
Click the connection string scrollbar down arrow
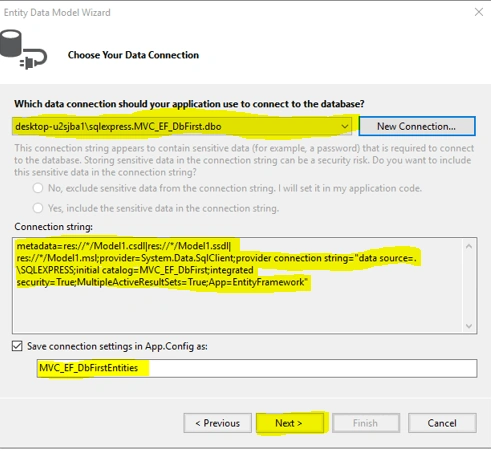tap(469, 326)
